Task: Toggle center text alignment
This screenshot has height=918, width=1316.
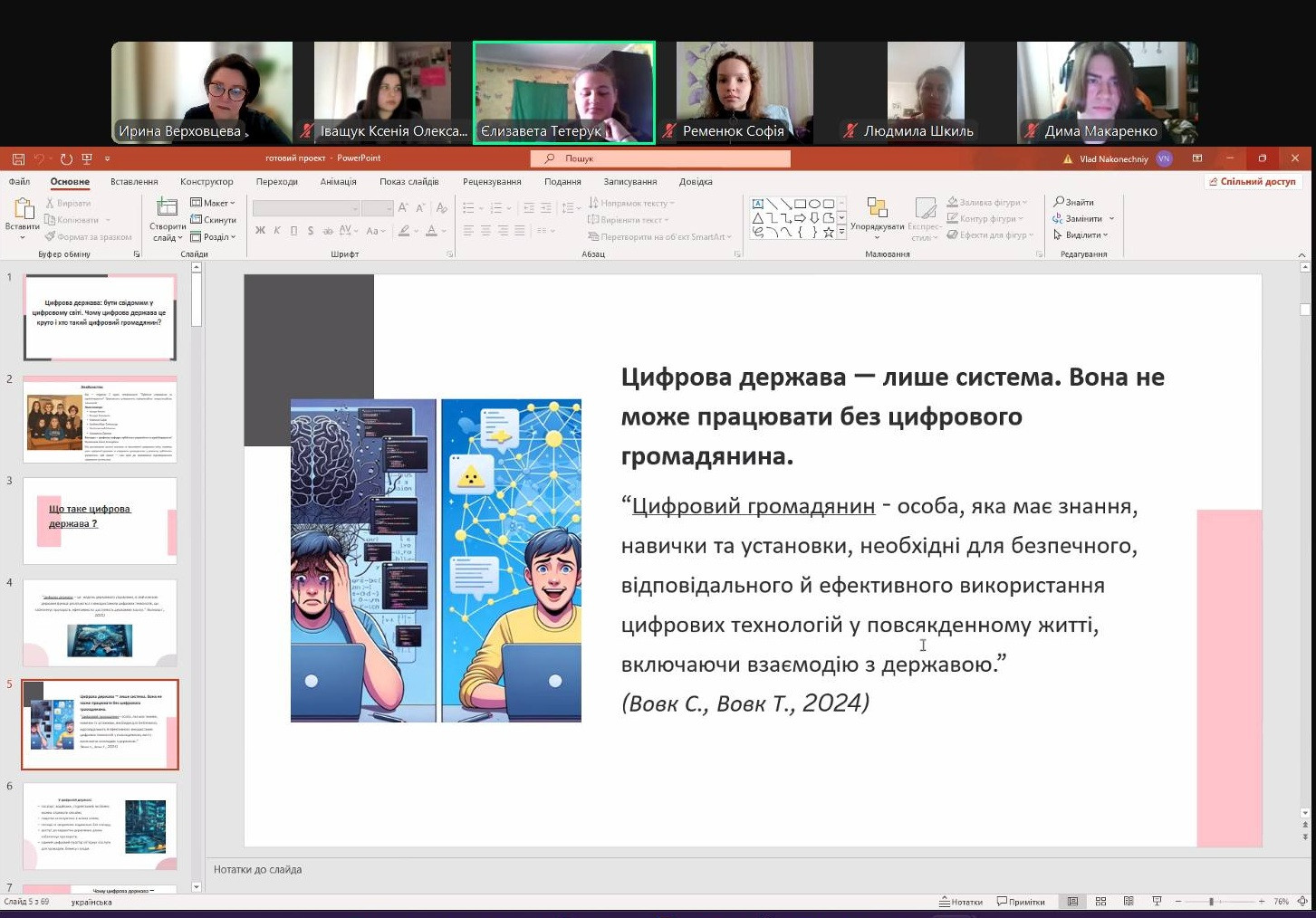Action: (x=485, y=231)
